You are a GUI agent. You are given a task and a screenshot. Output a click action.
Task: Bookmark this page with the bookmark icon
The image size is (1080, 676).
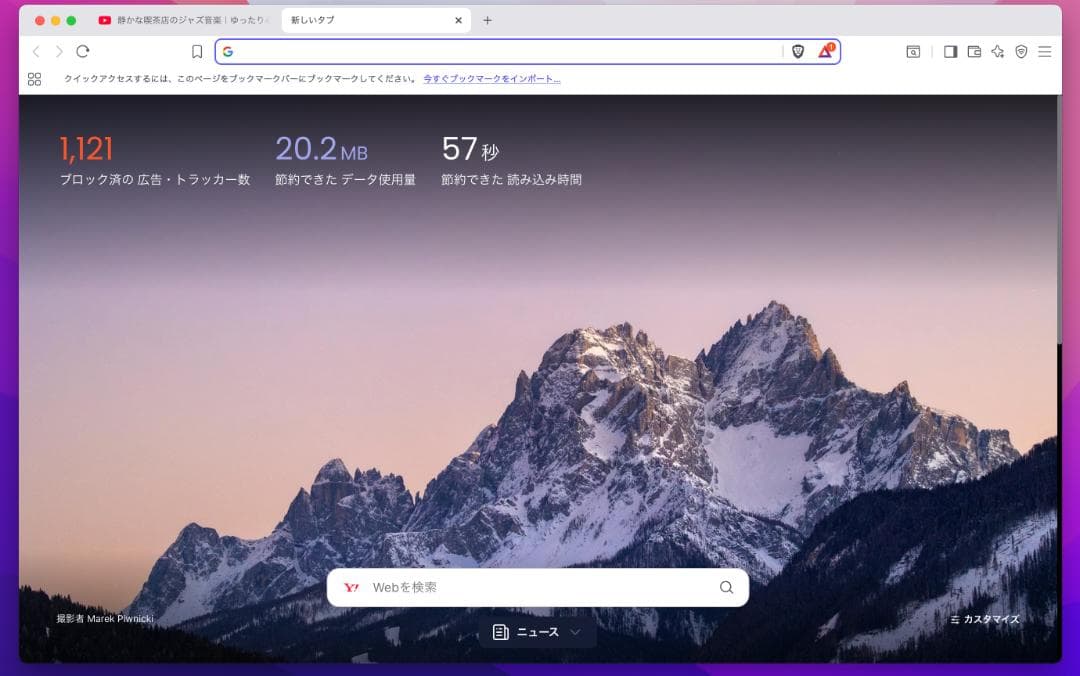tap(197, 52)
